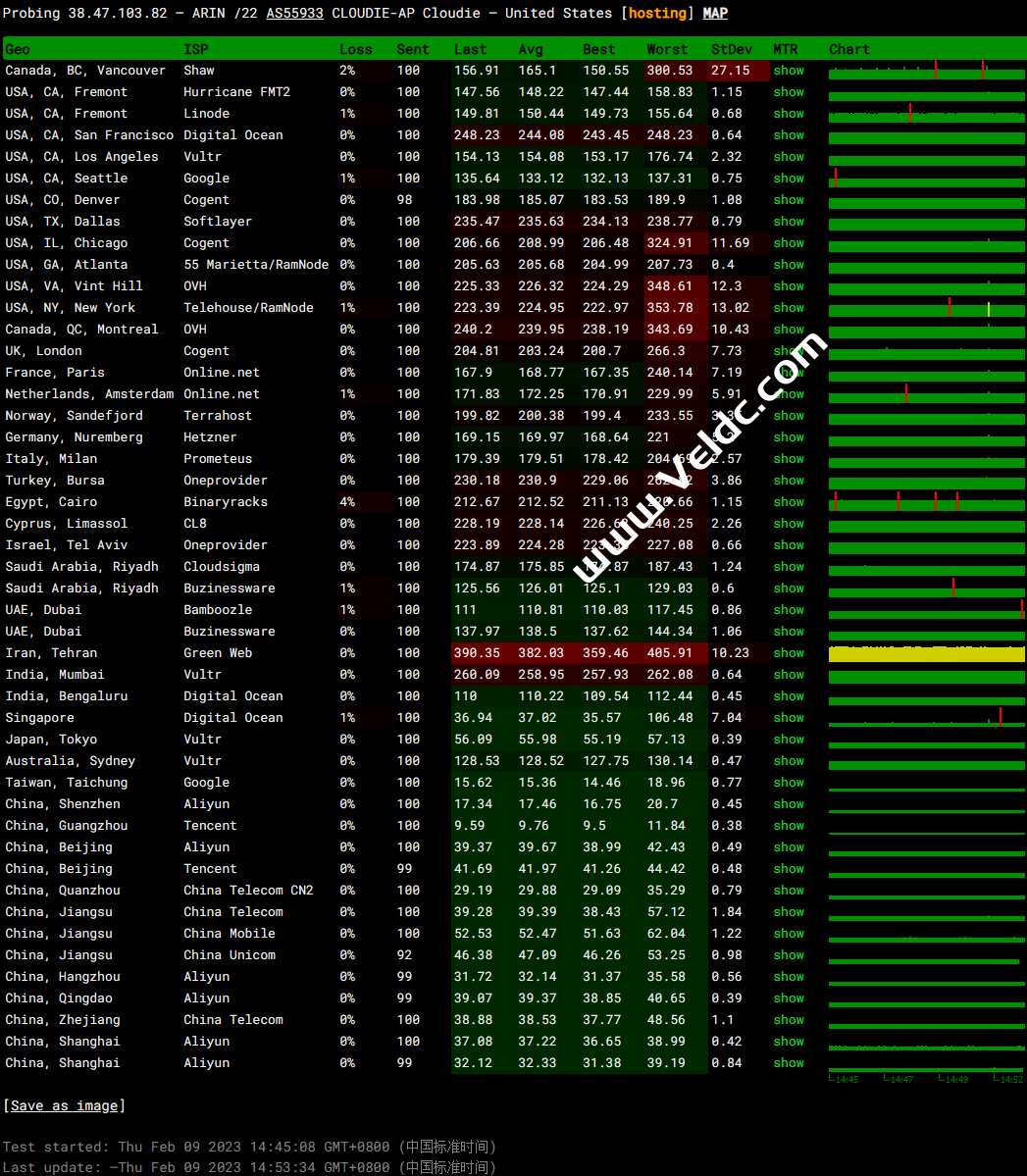1027x1176 pixels.
Task: Click the AS55933 network link
Action: pyautogui.click(x=294, y=13)
